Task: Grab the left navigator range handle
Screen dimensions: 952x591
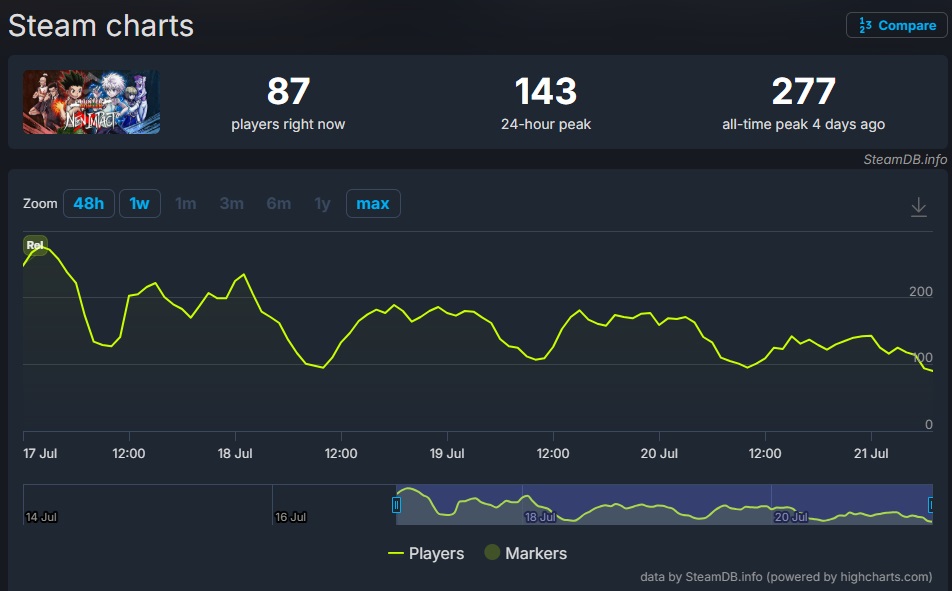Action: [396, 505]
